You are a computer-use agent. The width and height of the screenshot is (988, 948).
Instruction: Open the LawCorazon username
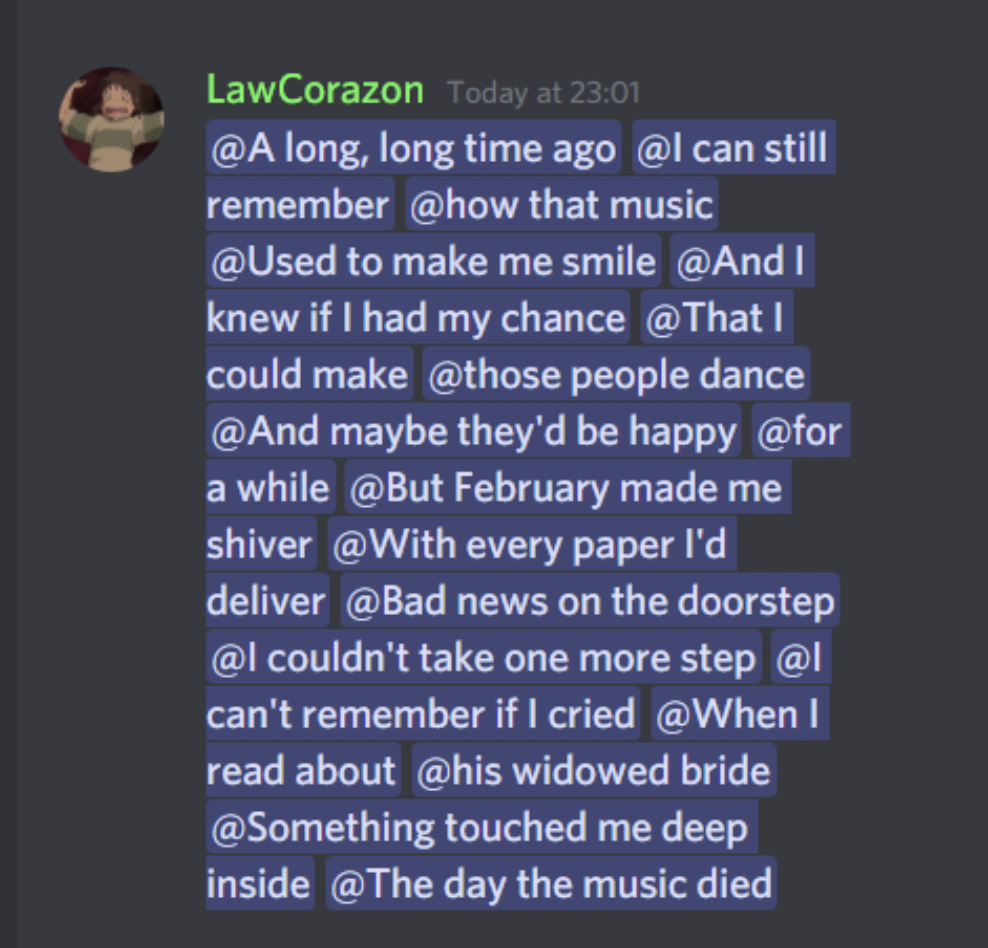315,90
